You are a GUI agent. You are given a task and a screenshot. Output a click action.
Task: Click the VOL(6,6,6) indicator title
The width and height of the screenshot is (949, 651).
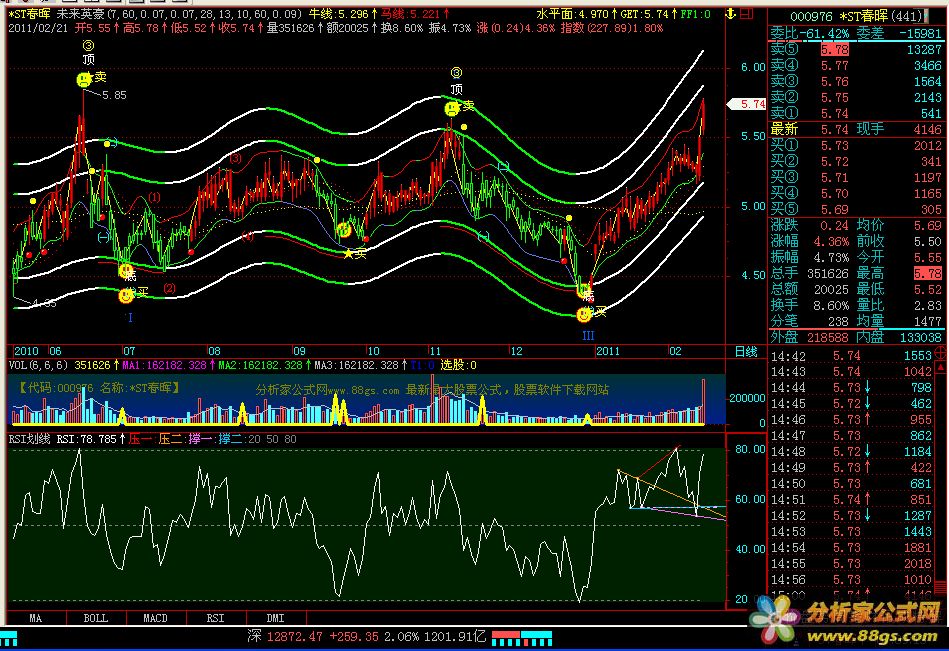(38, 365)
